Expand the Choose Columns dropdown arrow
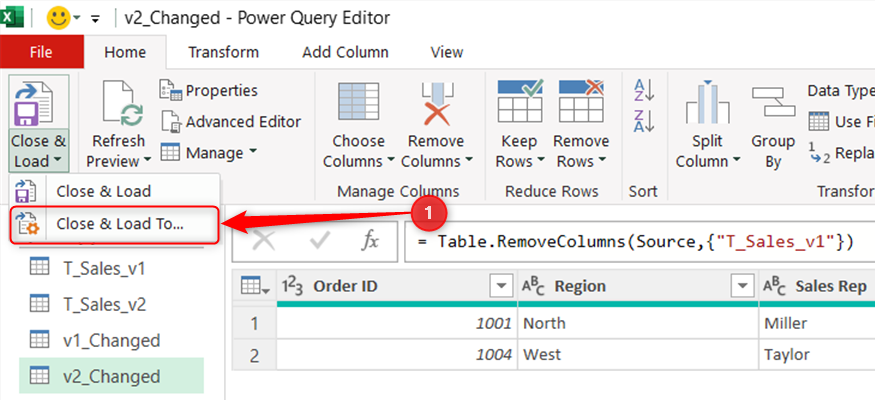 pos(390,161)
